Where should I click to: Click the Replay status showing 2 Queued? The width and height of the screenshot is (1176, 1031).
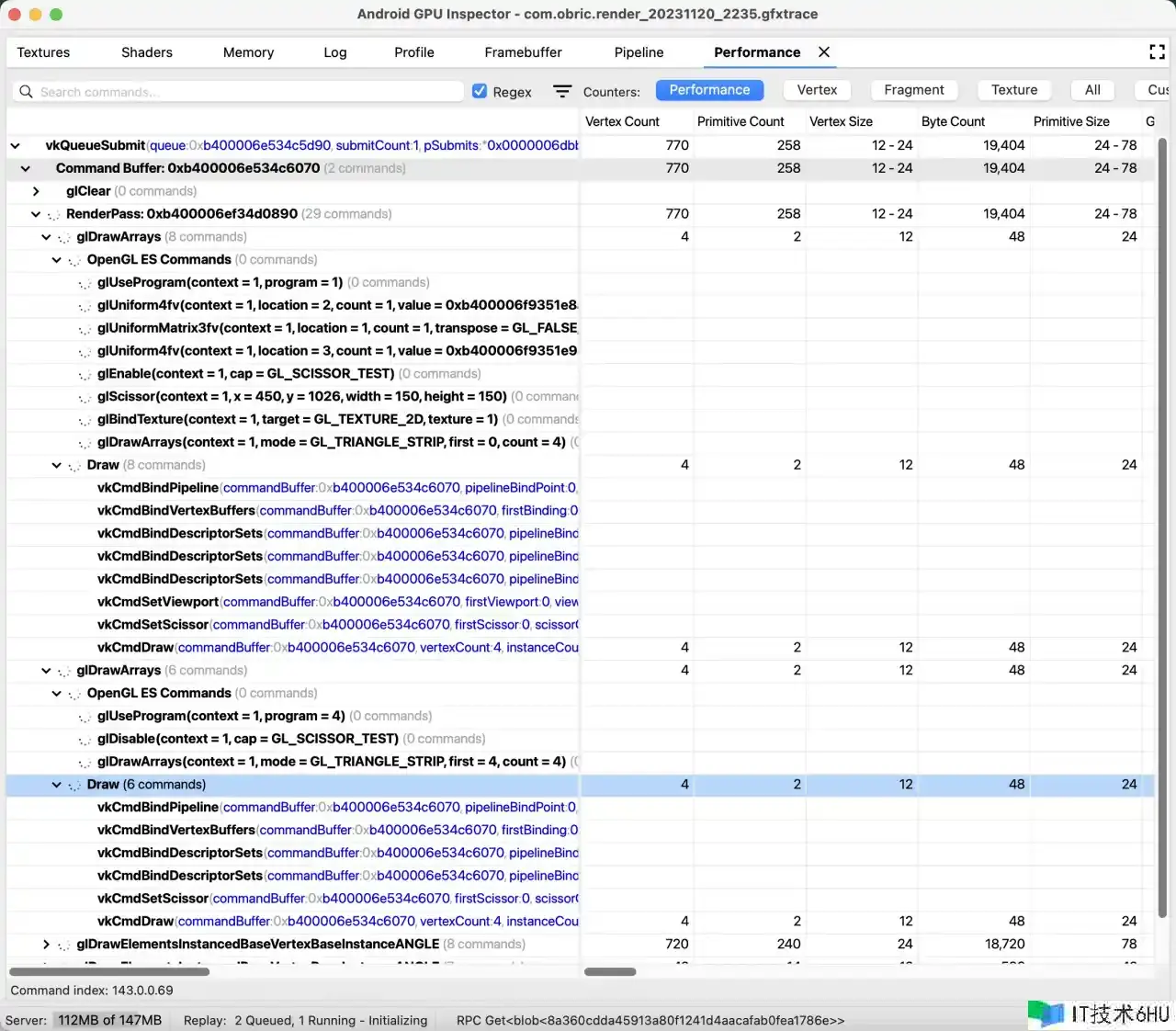(x=305, y=1020)
